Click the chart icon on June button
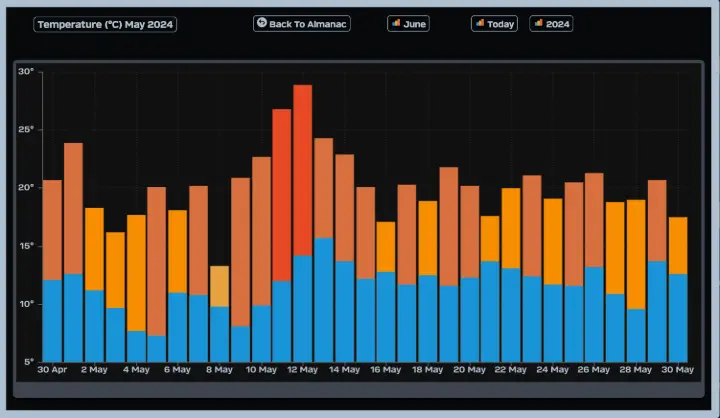The width and height of the screenshot is (720, 418). click(396, 23)
